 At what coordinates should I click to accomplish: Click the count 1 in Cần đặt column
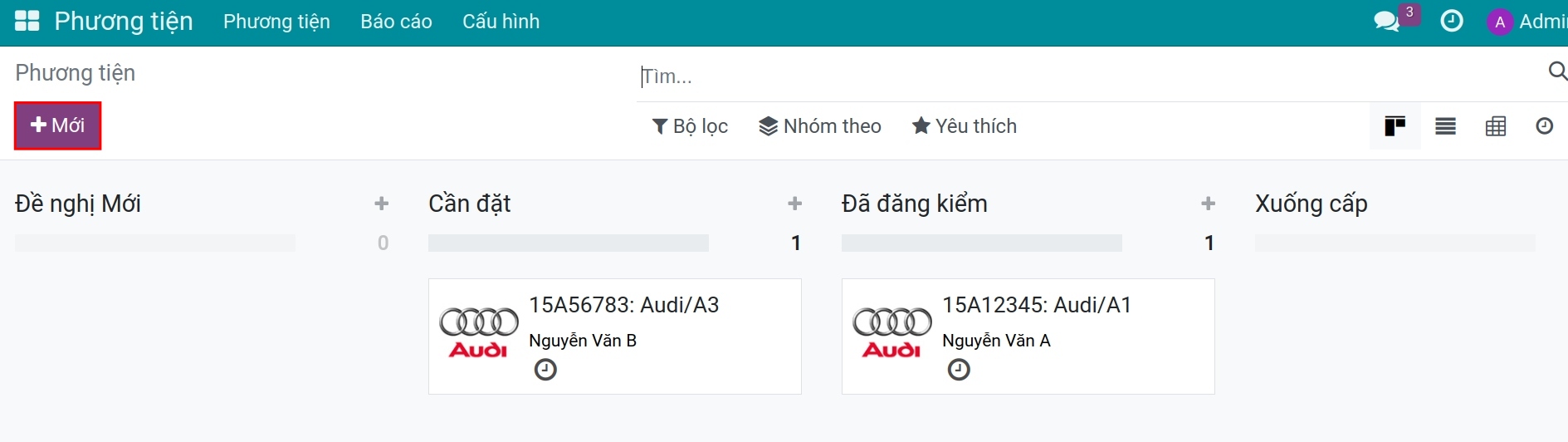(796, 243)
